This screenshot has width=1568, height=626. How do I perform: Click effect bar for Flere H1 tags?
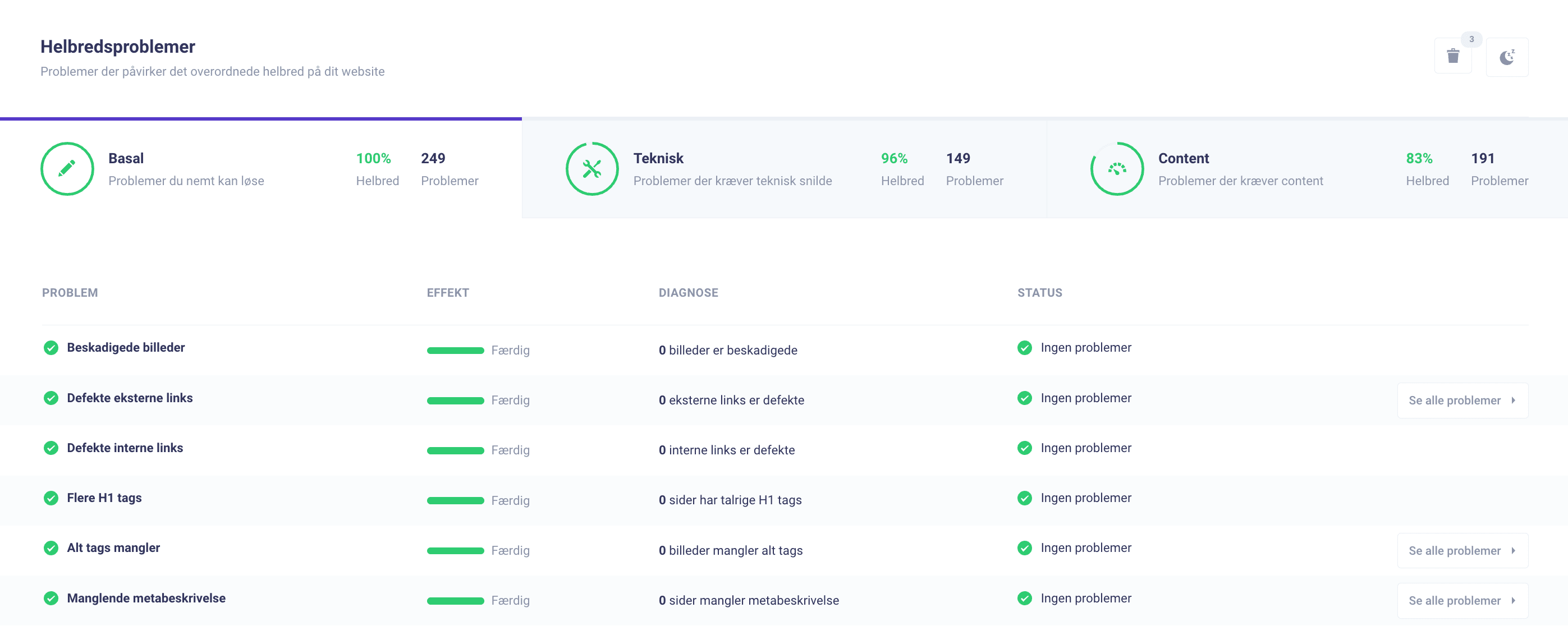coord(455,501)
